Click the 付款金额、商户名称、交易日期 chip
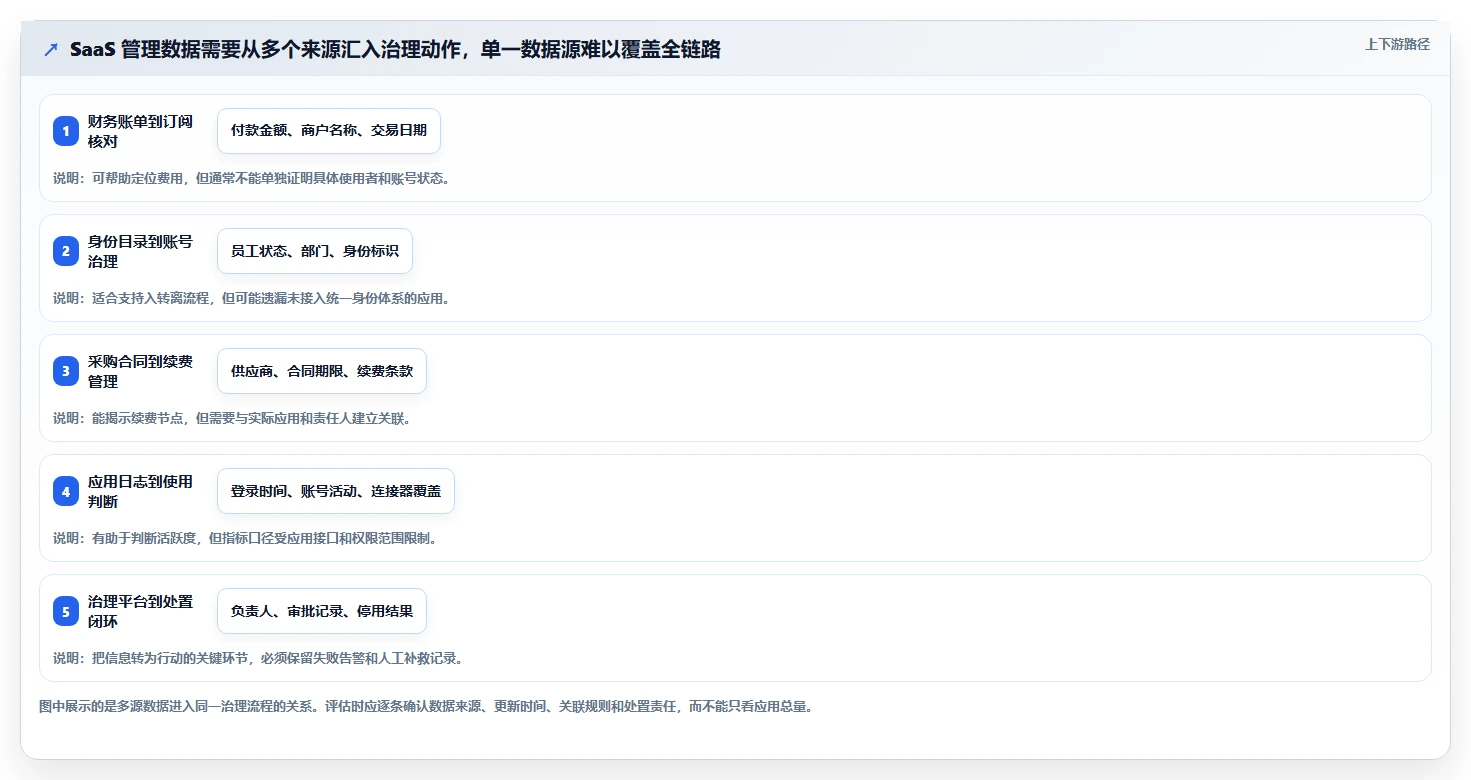1471x780 pixels. pyautogui.click(x=329, y=131)
